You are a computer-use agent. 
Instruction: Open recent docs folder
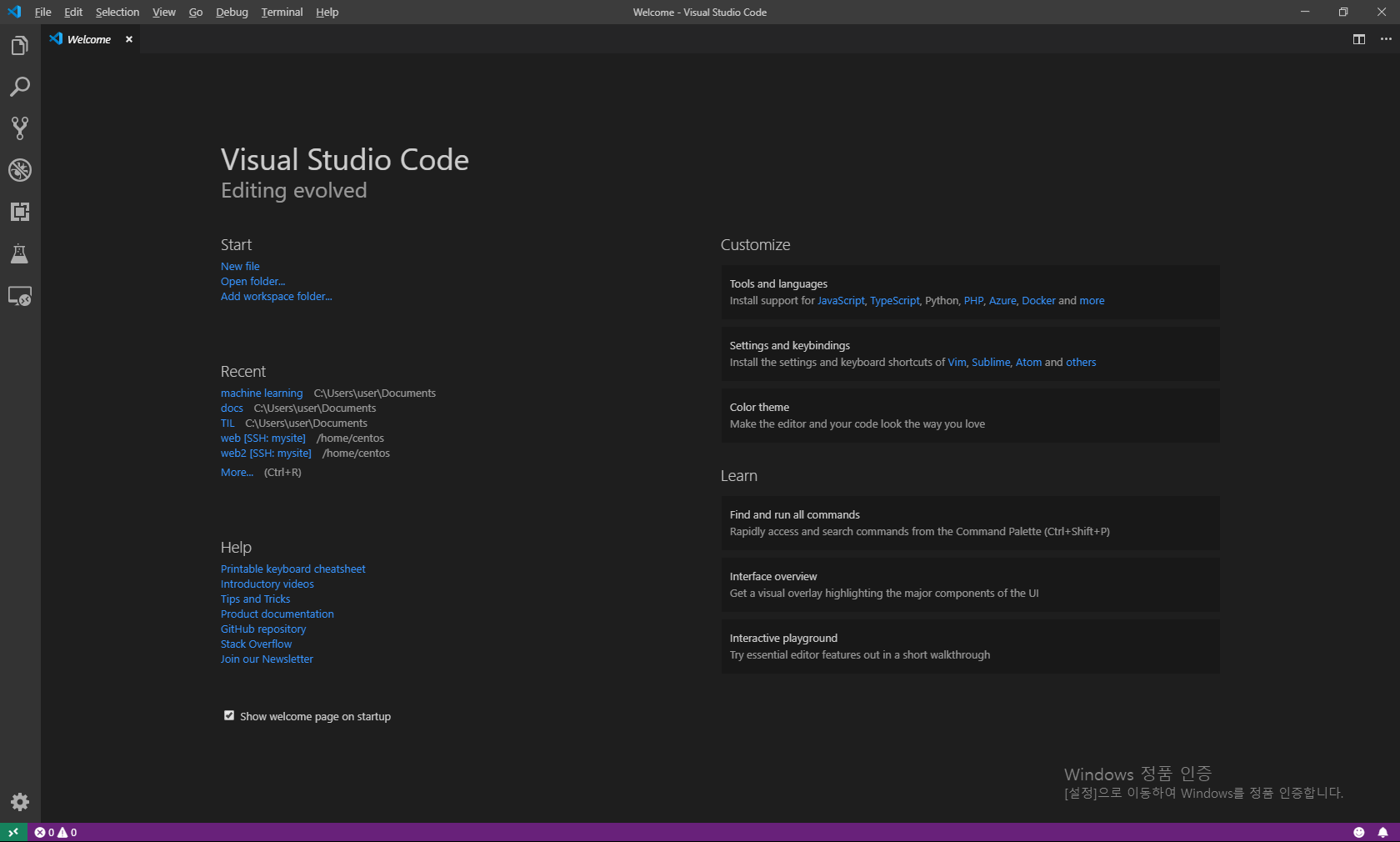point(232,408)
